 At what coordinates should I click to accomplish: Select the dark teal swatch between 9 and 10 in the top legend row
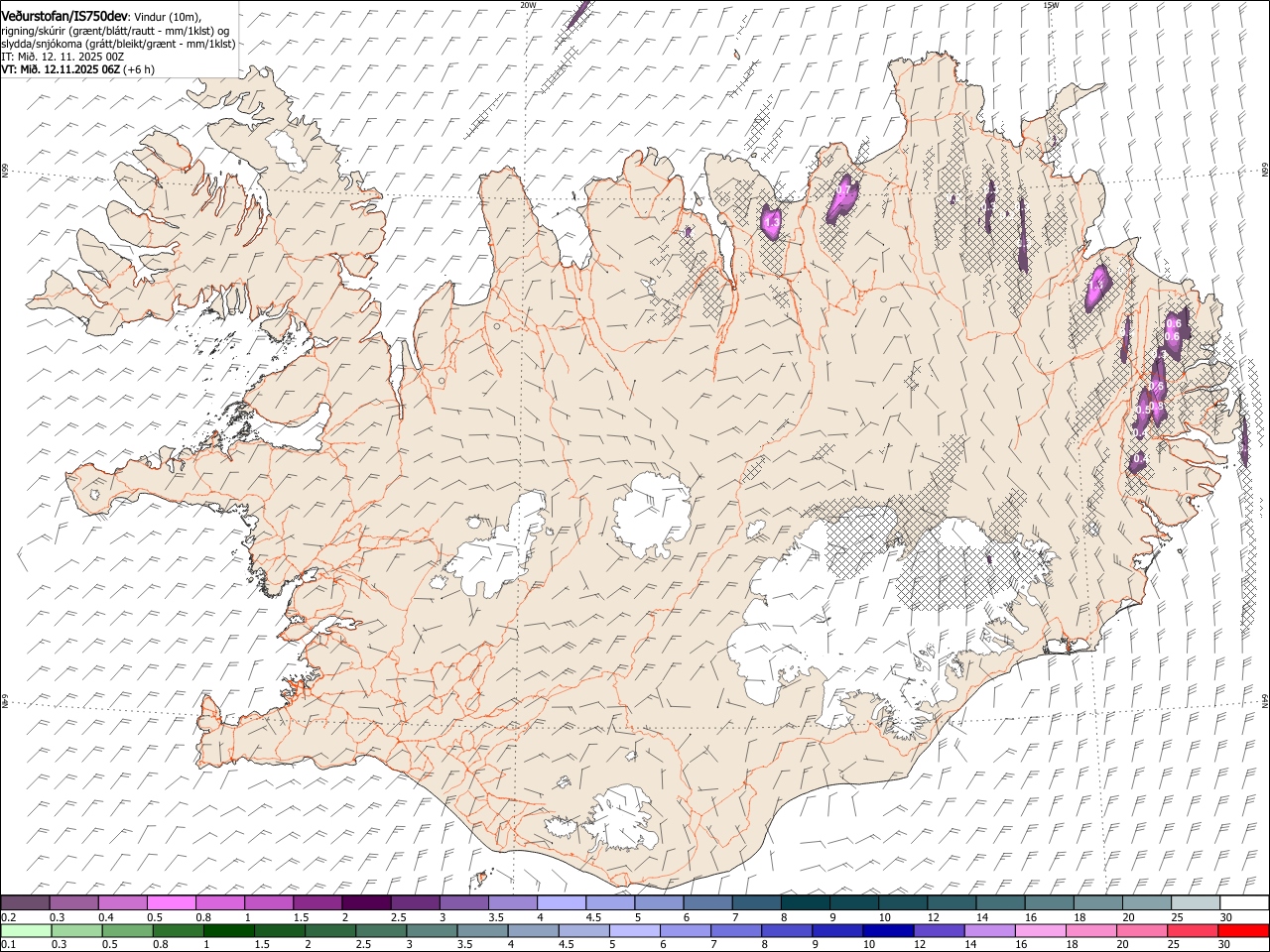pos(854,903)
